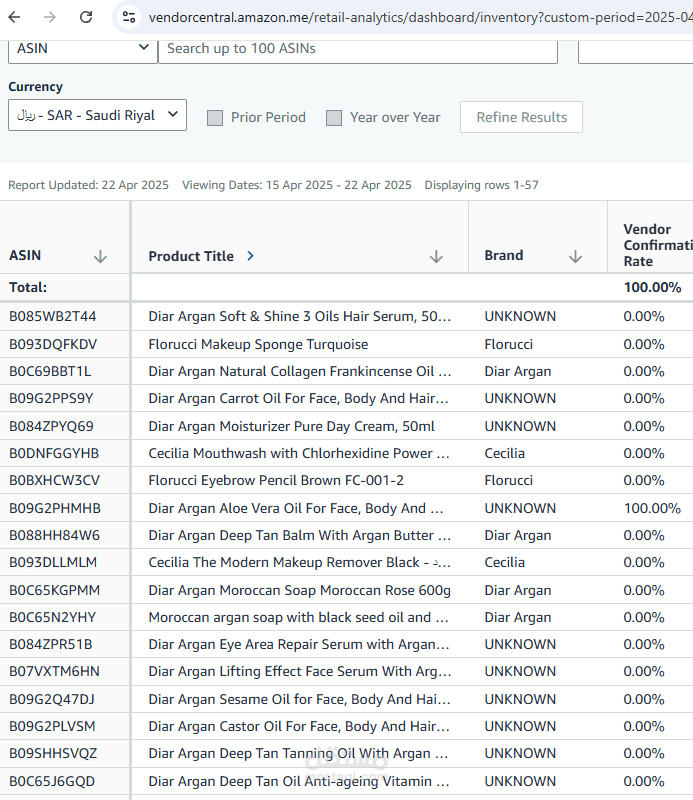Image resolution: width=693 pixels, height=800 pixels.
Task: Select ASIN B09SHHSVQZ
Action: pos(53,754)
